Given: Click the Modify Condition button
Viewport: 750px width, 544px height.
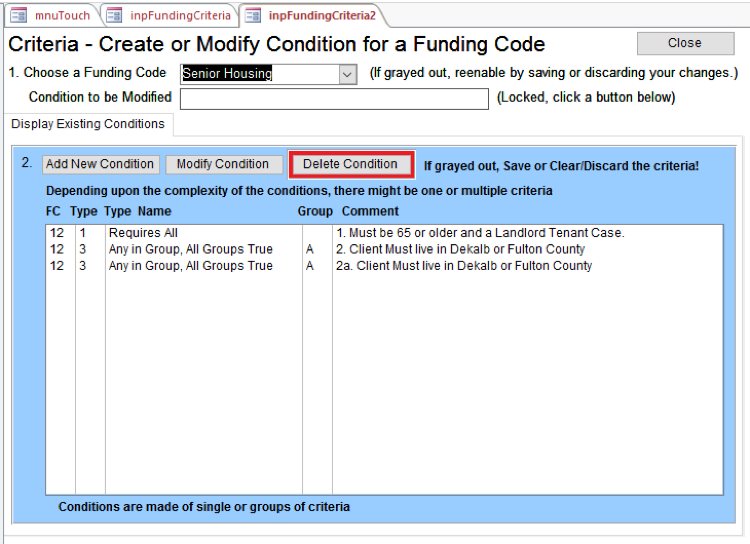Looking at the screenshot, I should click(x=223, y=164).
